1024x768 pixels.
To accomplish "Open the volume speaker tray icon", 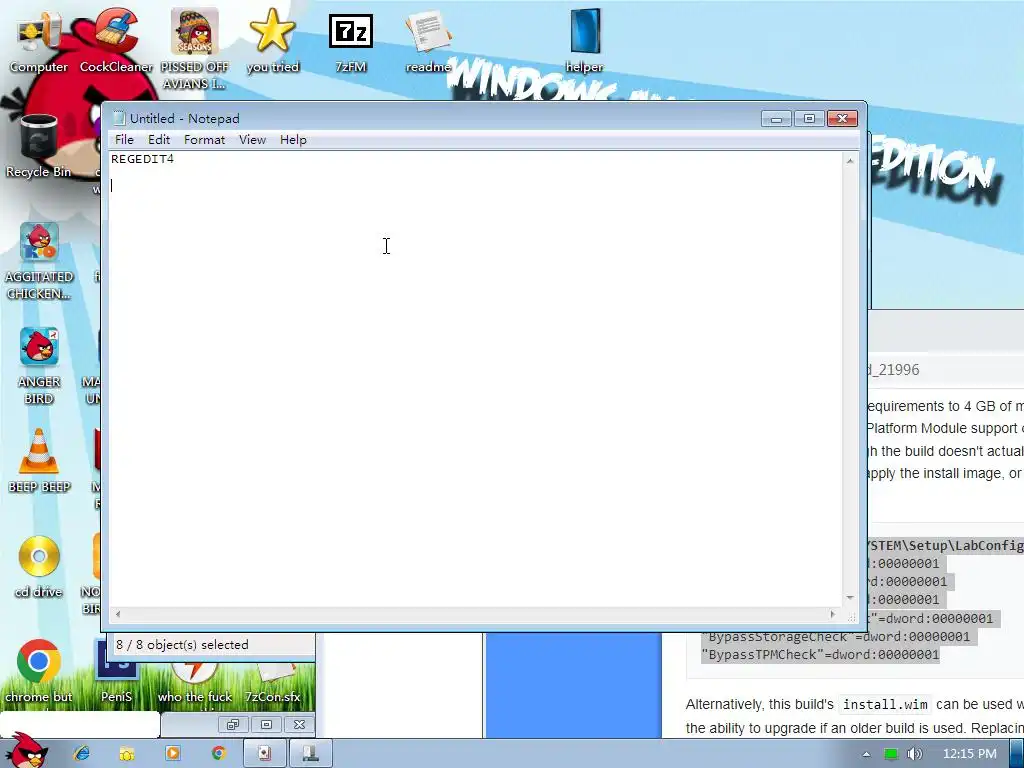I will coord(914,754).
